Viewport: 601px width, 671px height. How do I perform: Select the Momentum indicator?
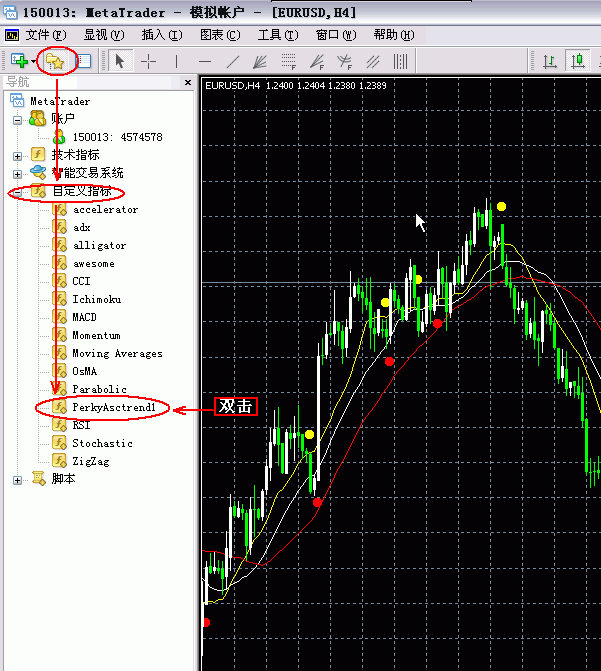coord(96,335)
